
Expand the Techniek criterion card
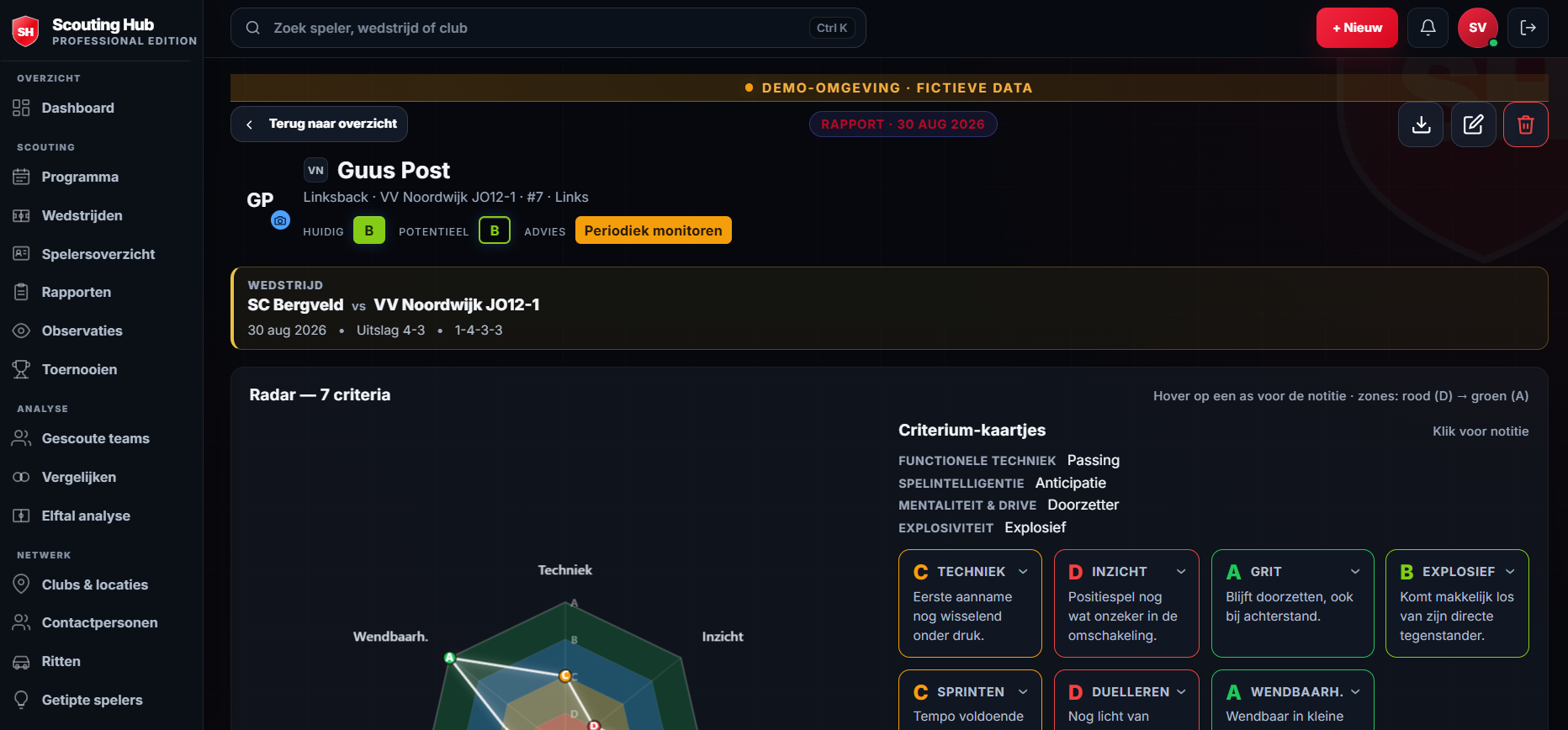click(x=970, y=603)
